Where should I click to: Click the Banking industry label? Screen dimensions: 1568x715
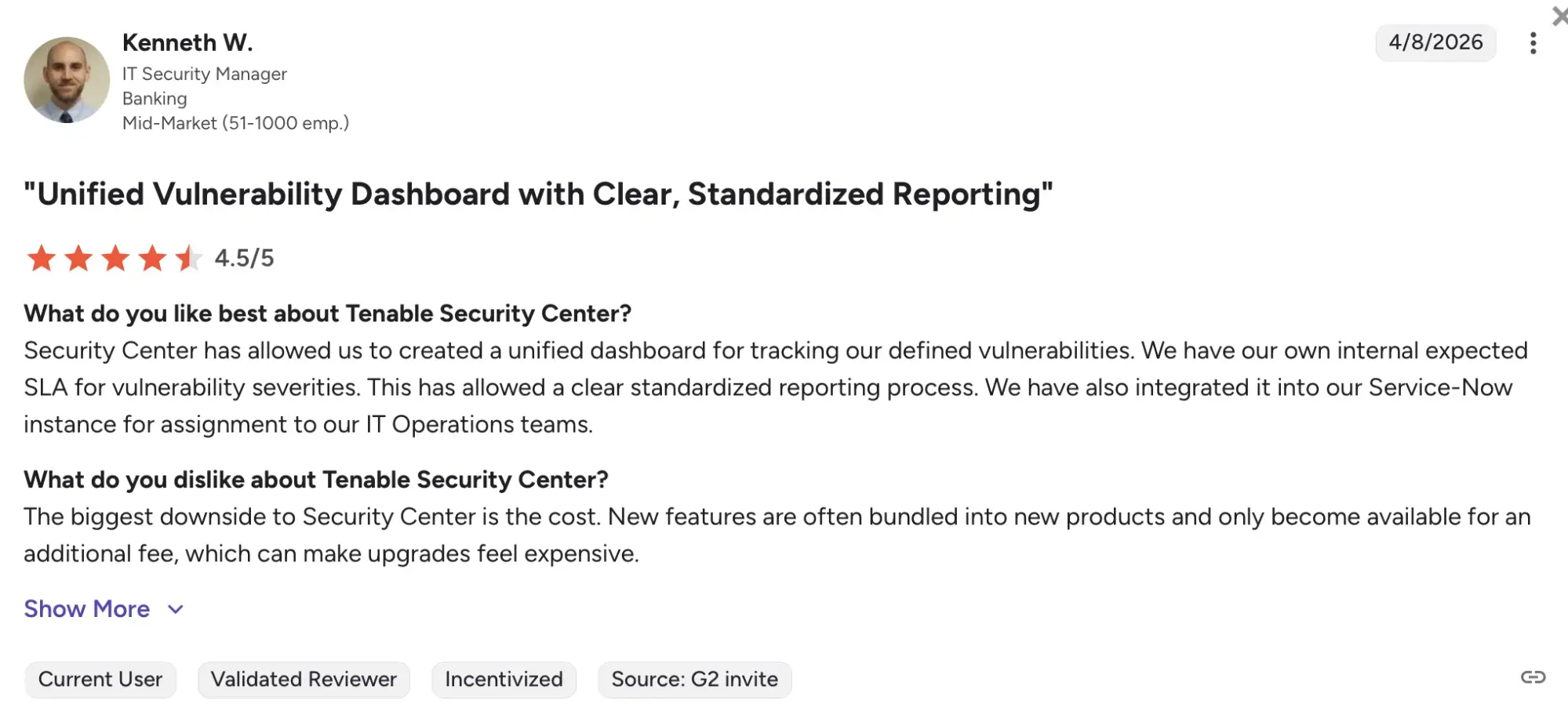click(x=155, y=99)
